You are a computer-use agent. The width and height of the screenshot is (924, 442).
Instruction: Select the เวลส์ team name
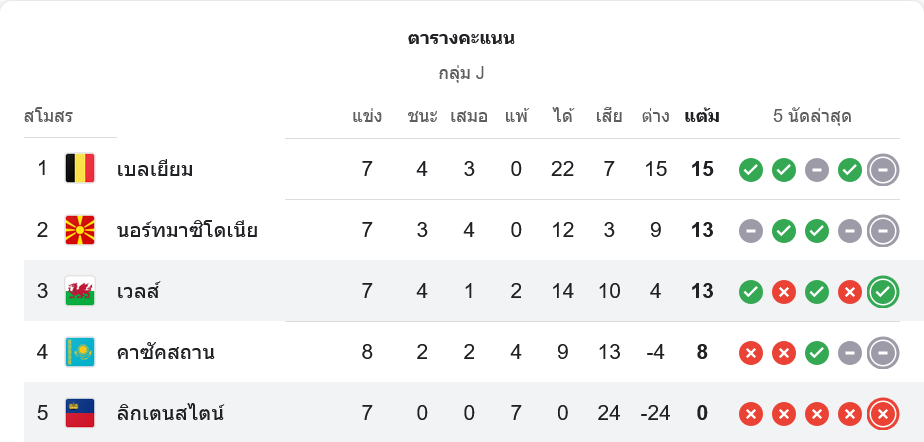(138, 292)
